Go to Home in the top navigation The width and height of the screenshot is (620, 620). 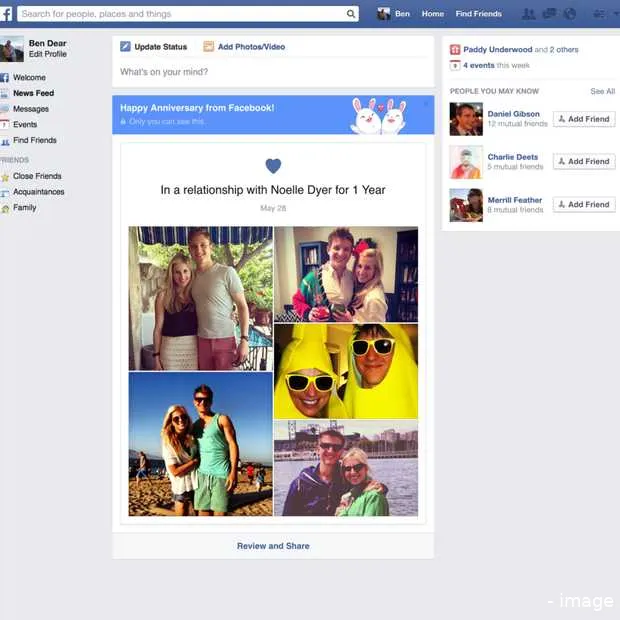[432, 14]
